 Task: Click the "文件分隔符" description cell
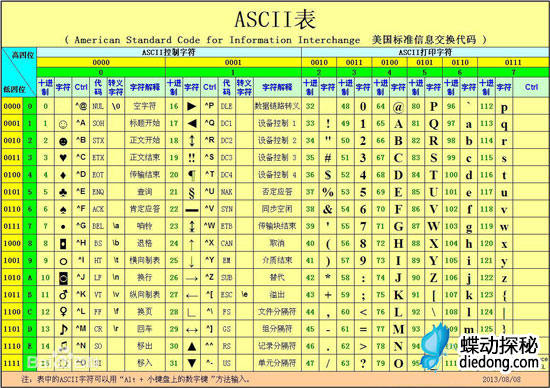pos(277,312)
